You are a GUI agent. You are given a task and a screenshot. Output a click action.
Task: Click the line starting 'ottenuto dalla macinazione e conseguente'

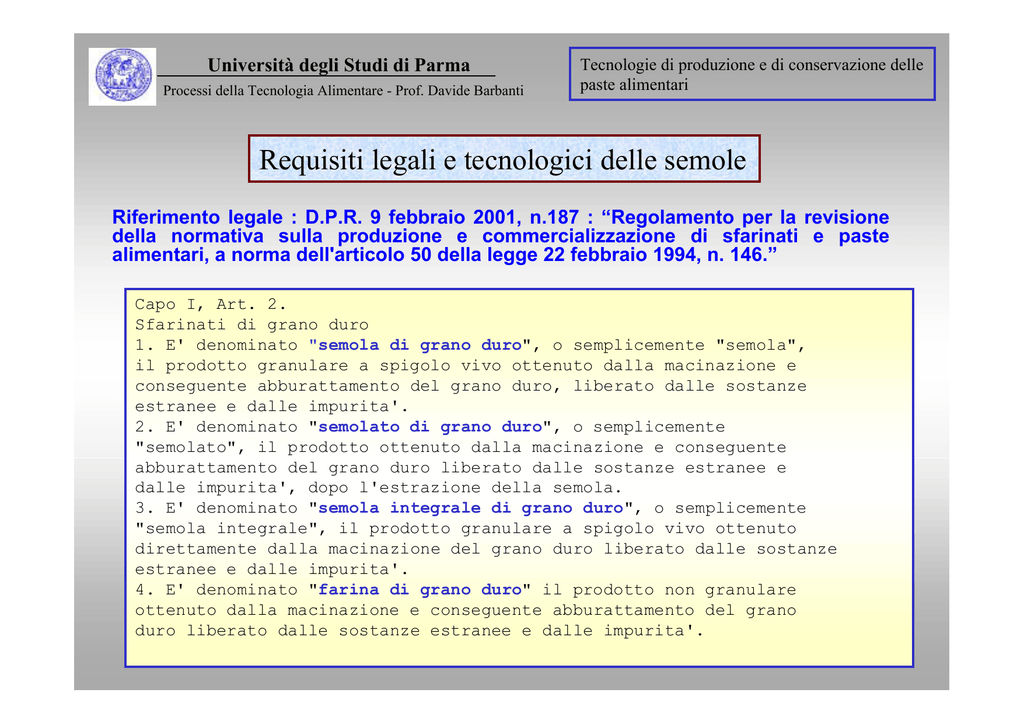465,610
